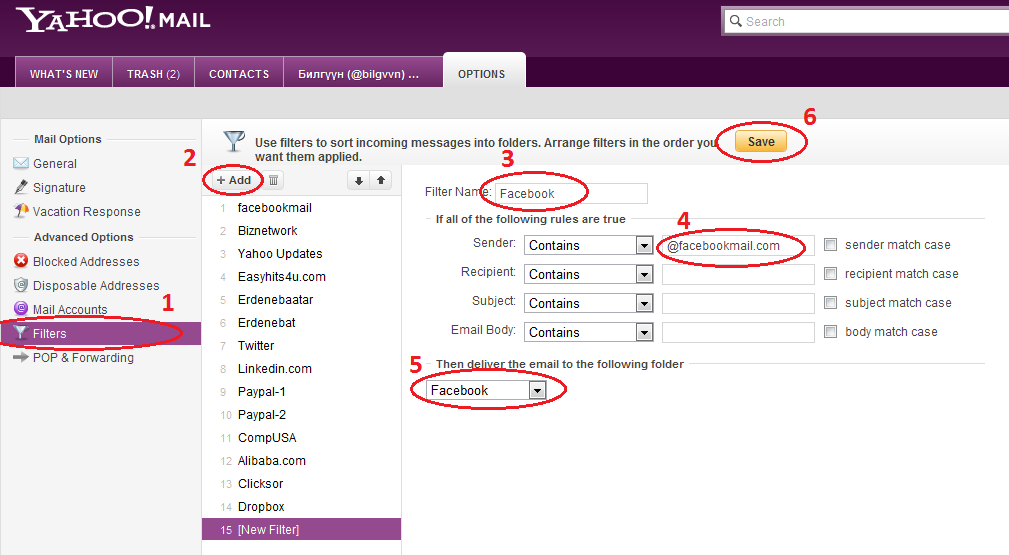Click the POP & Forwarding arrow icon
Viewport: 1009px width, 555px height.
(21, 357)
